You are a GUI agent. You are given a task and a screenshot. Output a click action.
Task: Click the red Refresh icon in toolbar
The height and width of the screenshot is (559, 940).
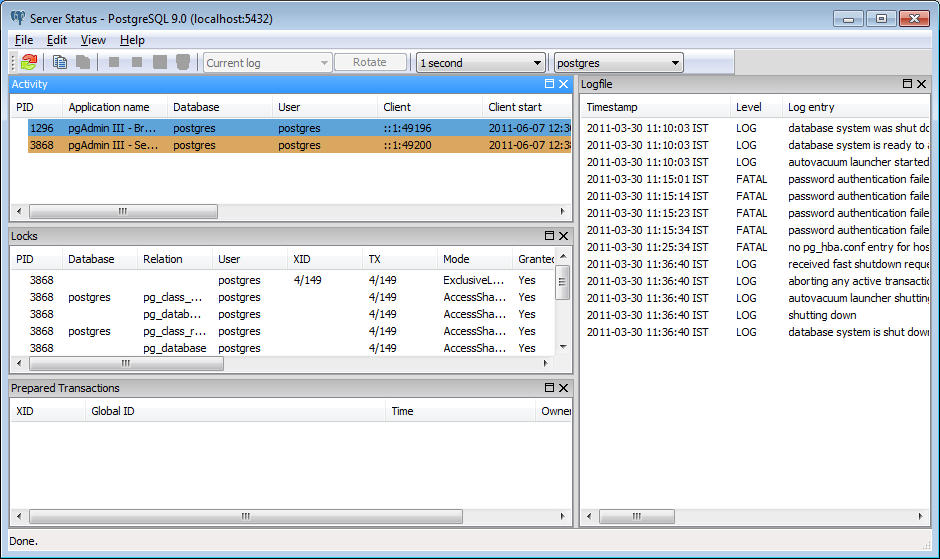[29, 62]
